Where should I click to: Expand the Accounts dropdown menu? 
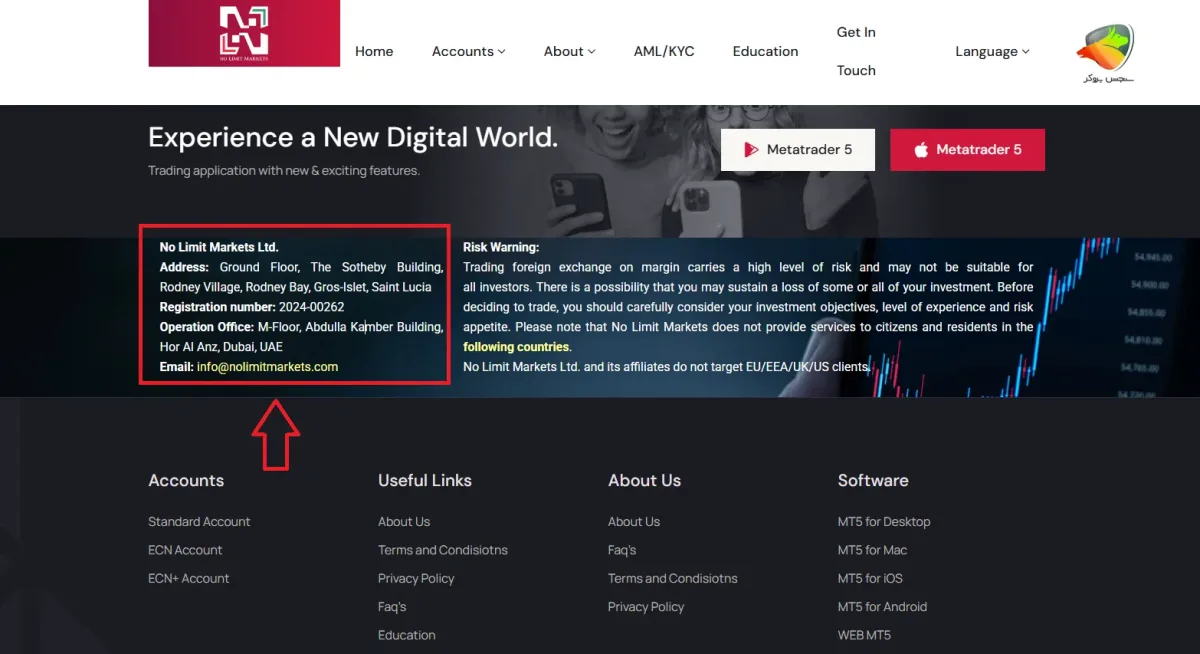468,51
